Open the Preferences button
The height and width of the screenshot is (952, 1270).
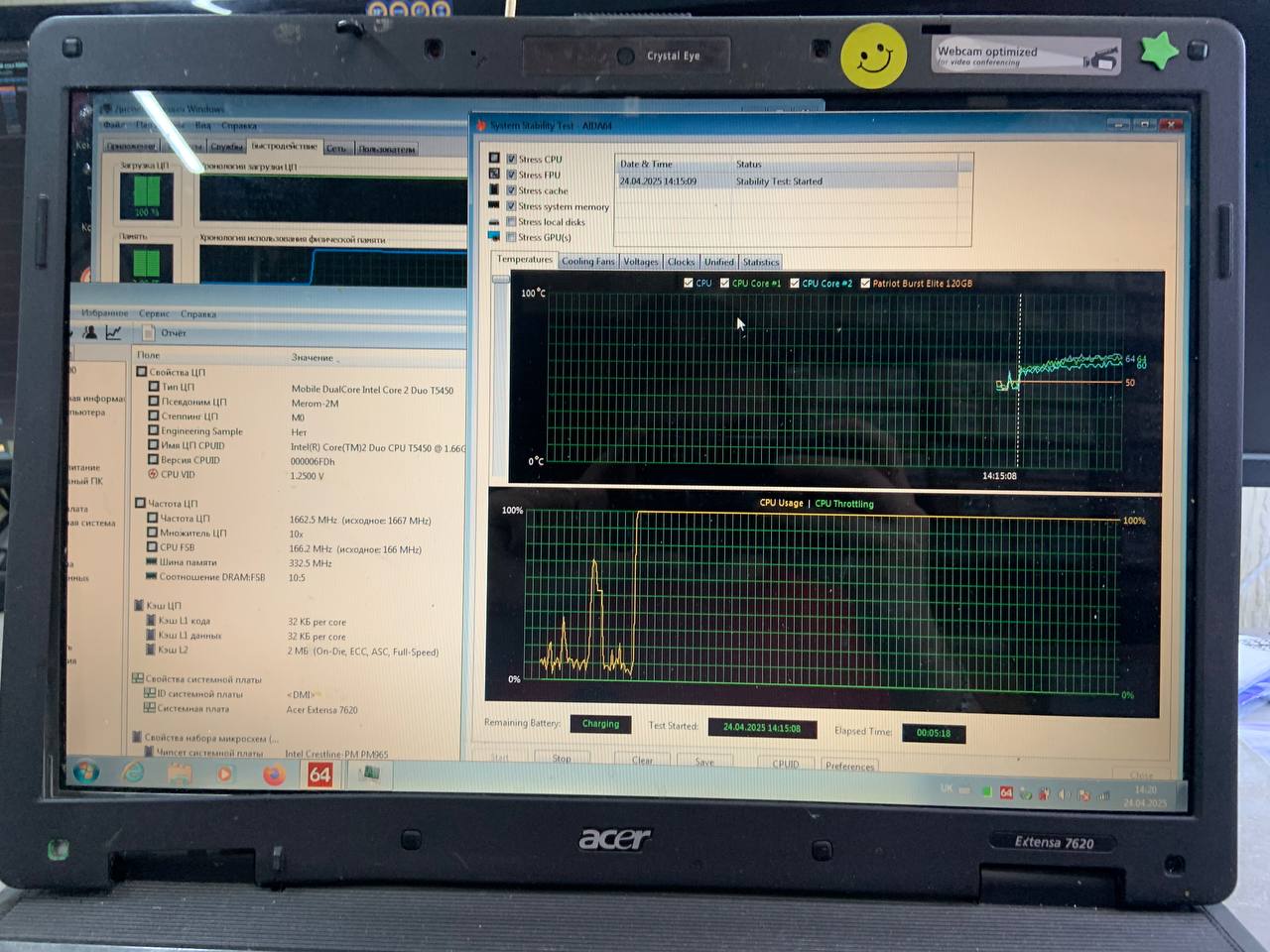pyautogui.click(x=849, y=766)
